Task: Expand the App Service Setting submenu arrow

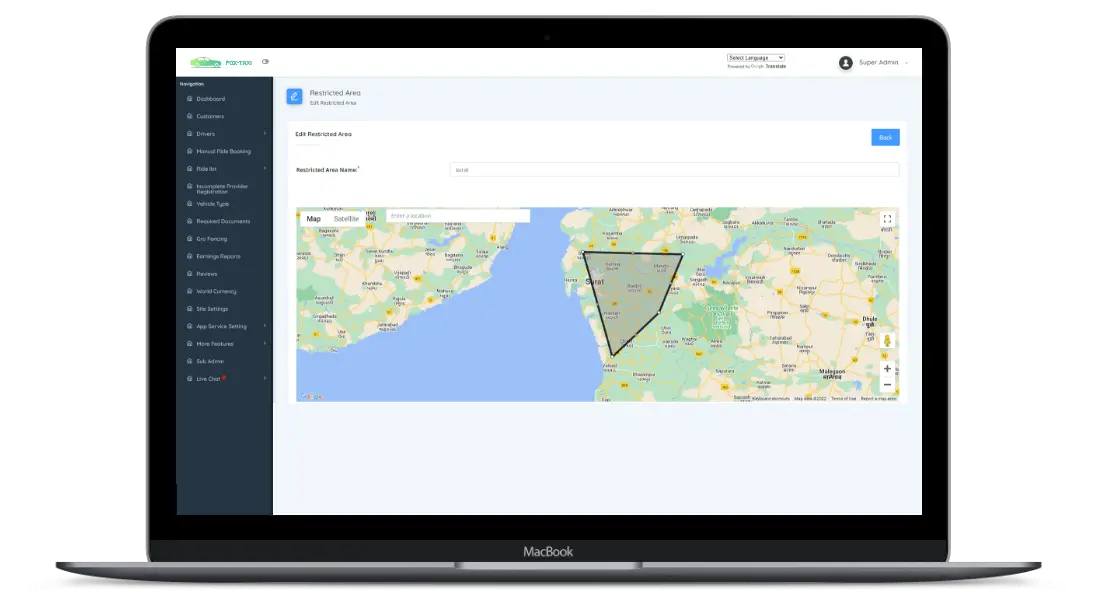Action: [x=264, y=326]
